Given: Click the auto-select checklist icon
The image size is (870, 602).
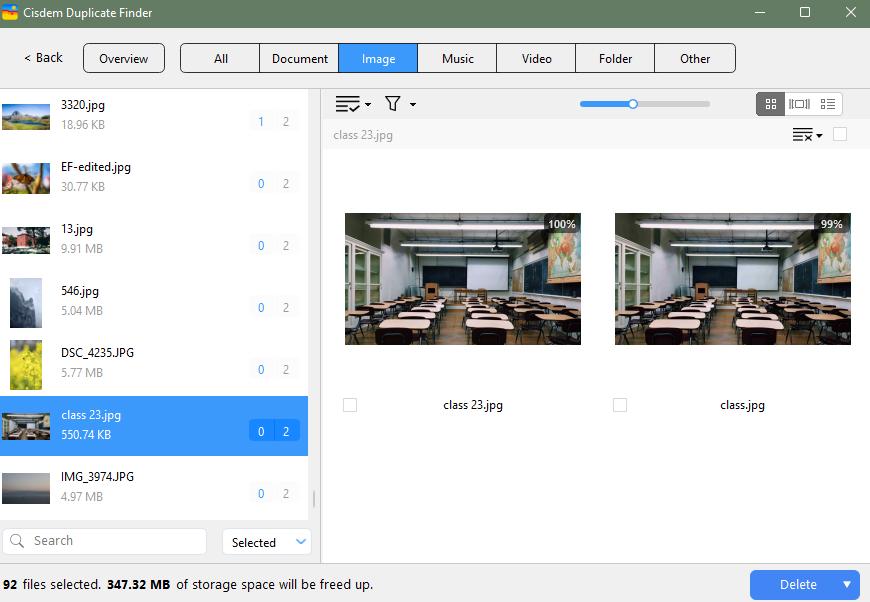Looking at the screenshot, I should (347, 104).
